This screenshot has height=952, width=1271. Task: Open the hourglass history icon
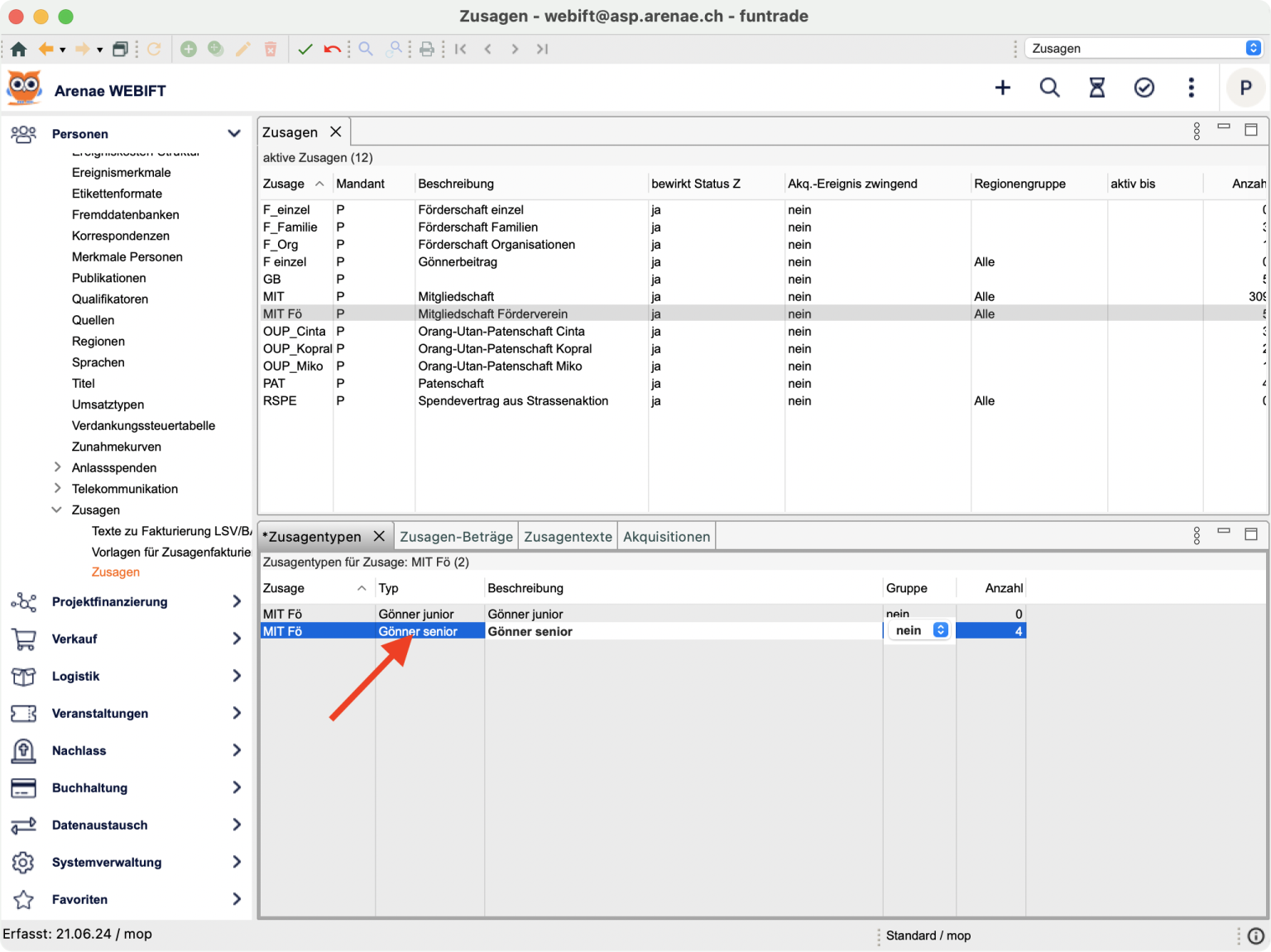tap(1096, 88)
